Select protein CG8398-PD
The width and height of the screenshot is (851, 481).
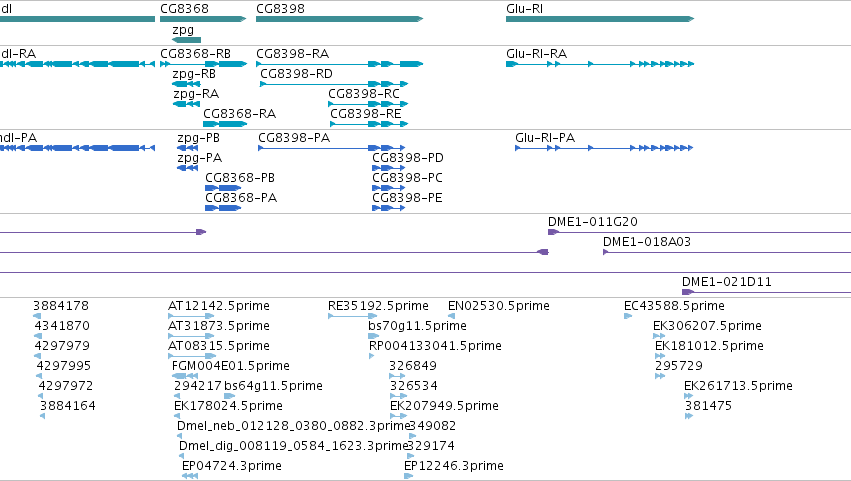(408, 158)
